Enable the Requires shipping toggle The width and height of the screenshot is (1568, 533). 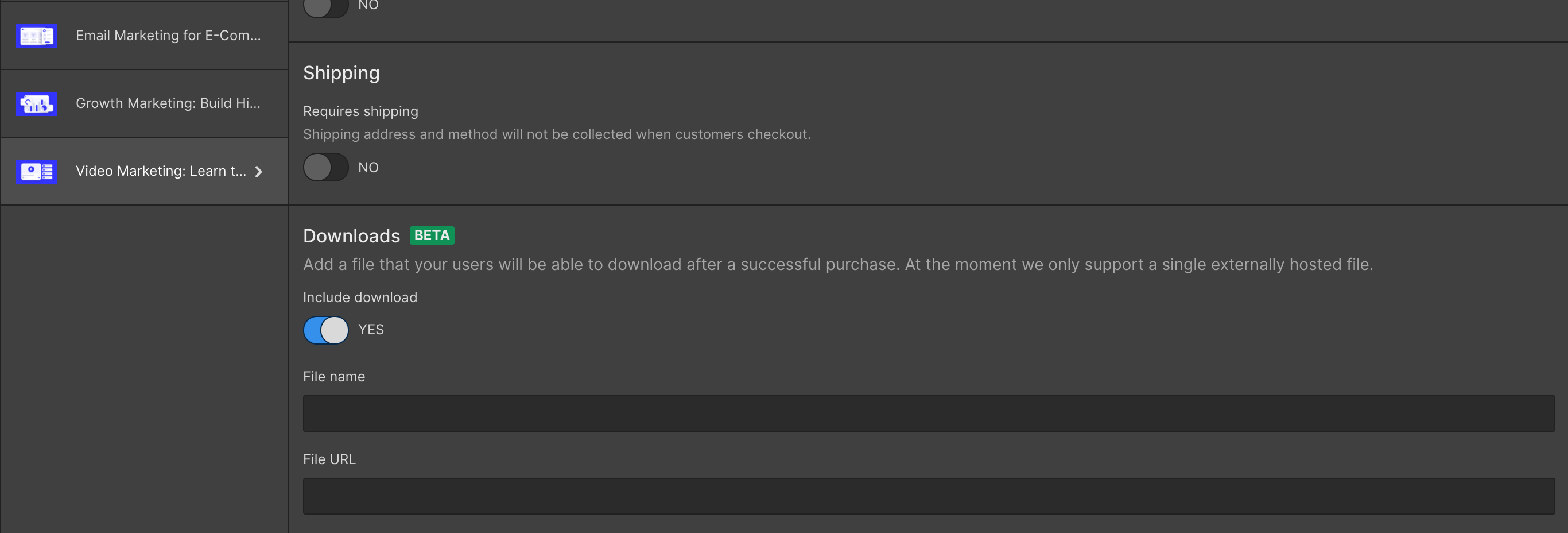pos(325,168)
